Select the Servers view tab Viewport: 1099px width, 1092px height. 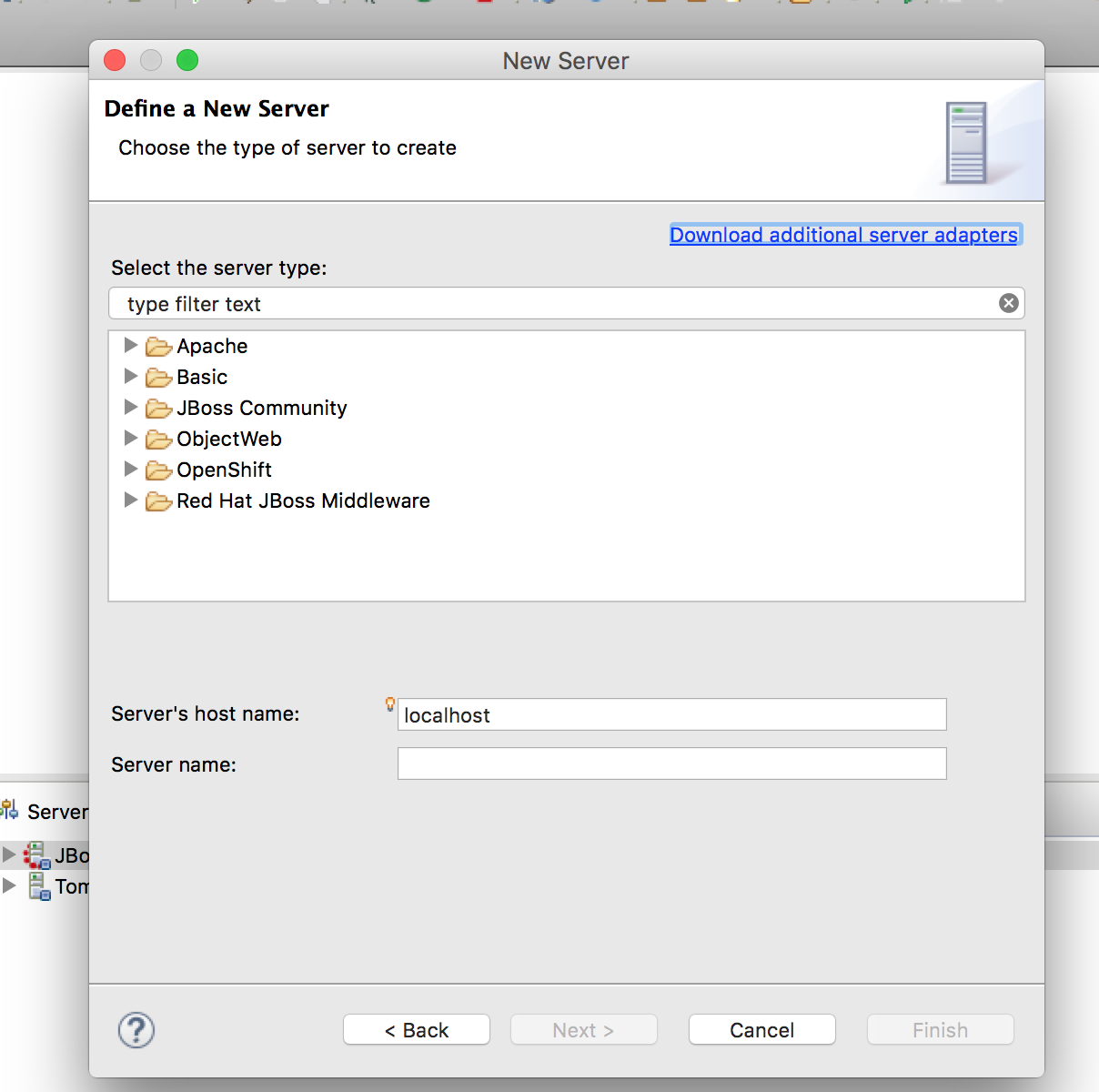tap(45, 811)
